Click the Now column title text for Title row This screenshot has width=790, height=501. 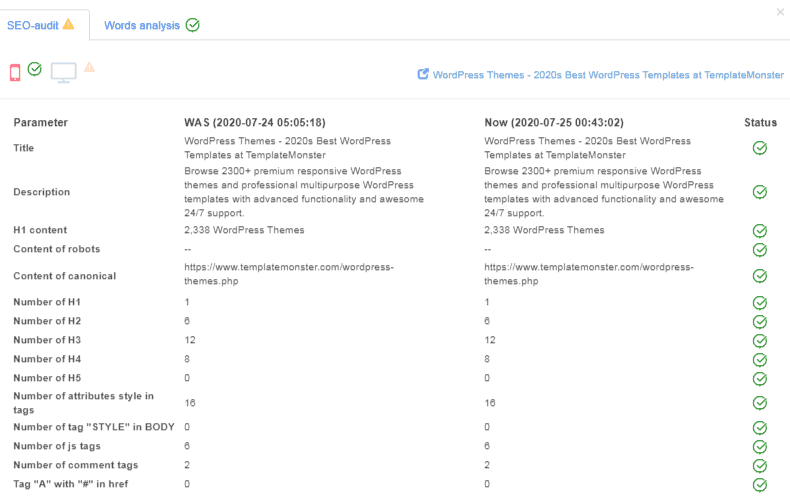tap(587, 148)
